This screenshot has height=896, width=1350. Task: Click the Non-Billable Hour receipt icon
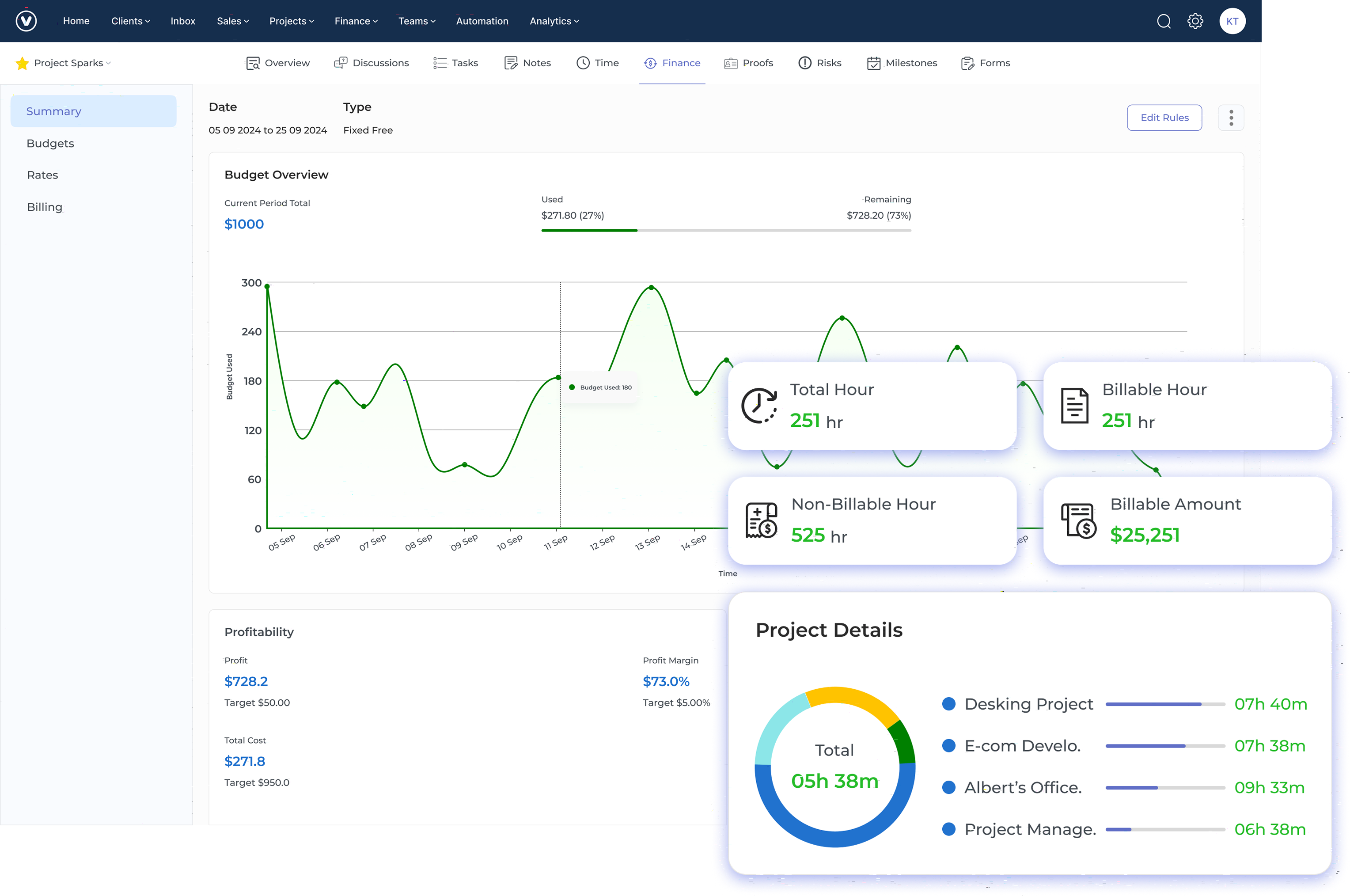761,520
